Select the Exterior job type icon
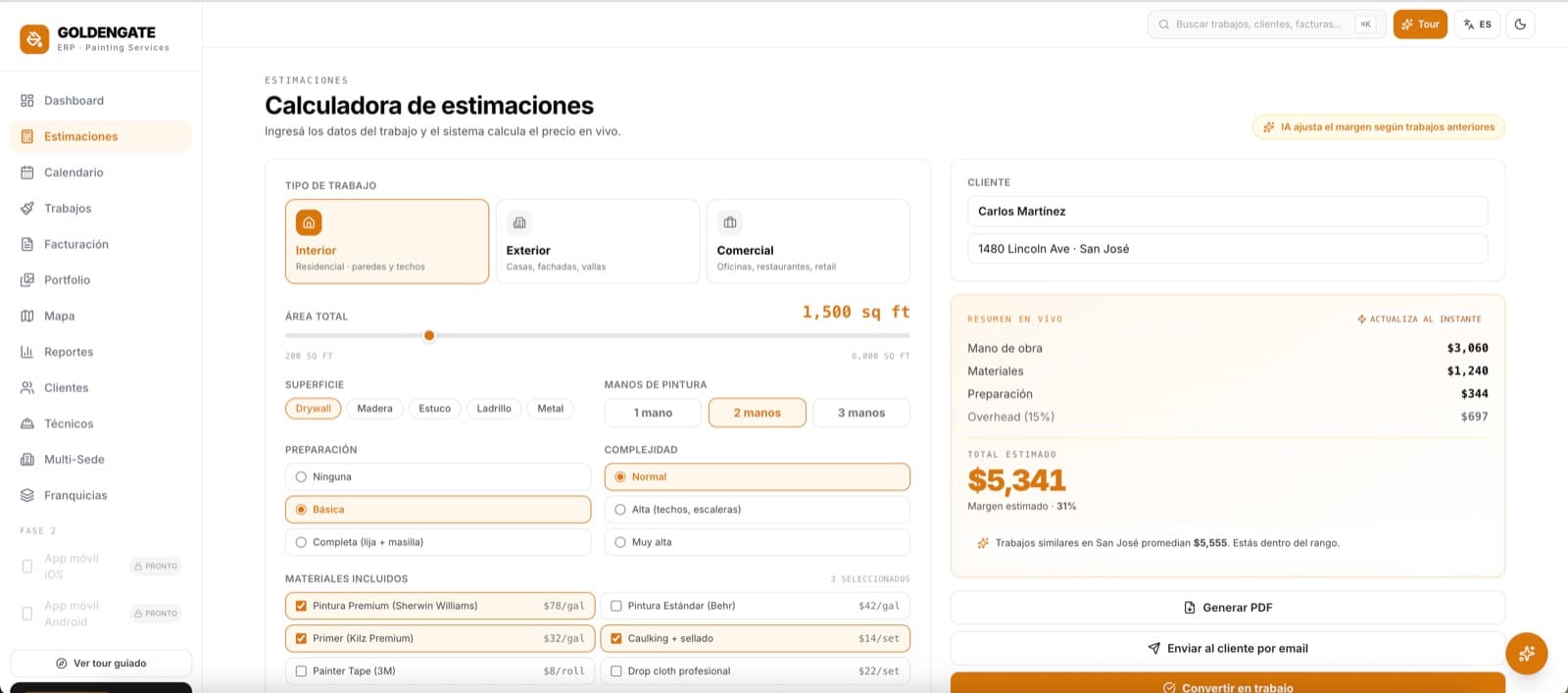 tap(519, 223)
